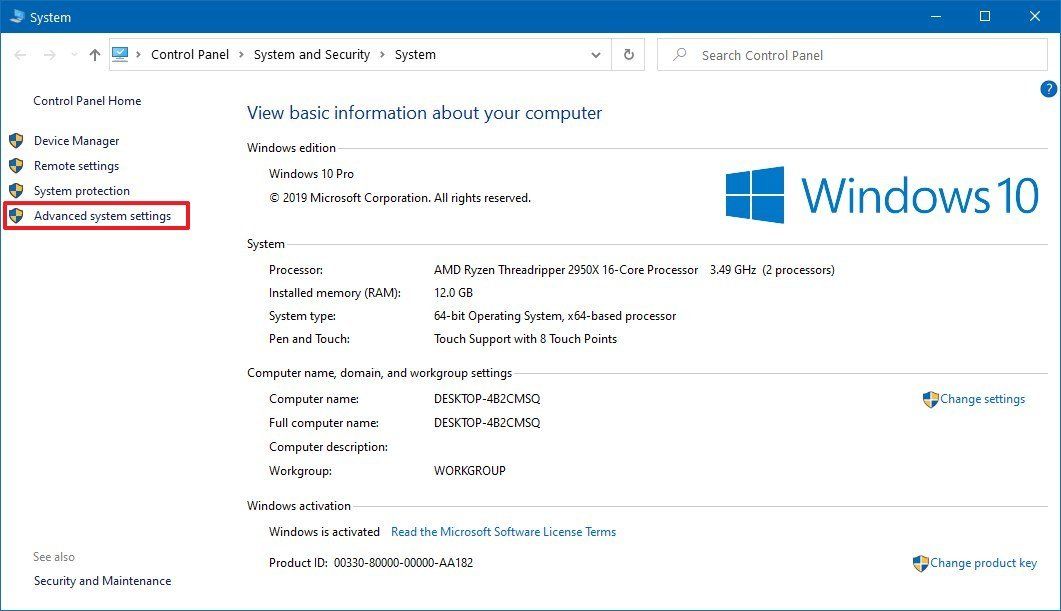Click the Back navigation arrow
The height and width of the screenshot is (611, 1061).
click(20, 55)
